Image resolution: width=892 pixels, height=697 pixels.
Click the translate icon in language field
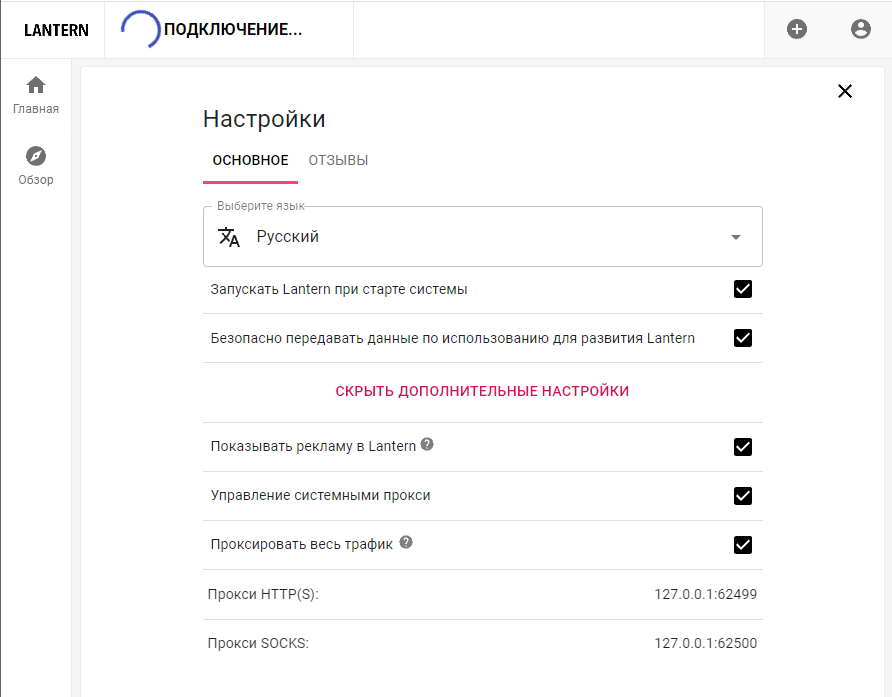pos(227,236)
